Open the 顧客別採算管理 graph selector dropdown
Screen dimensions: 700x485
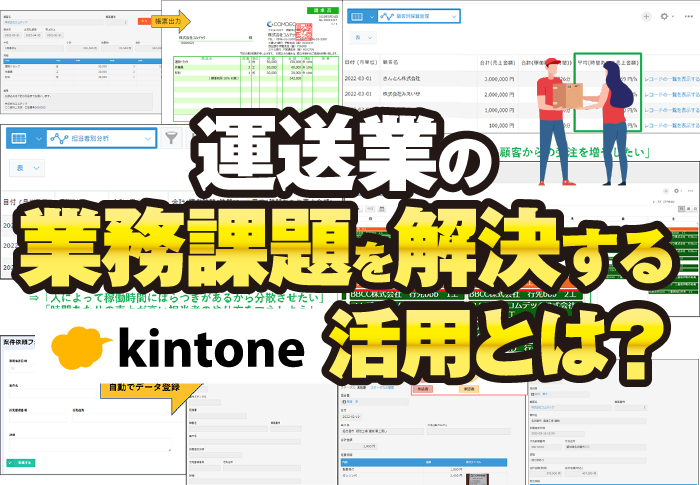419,17
